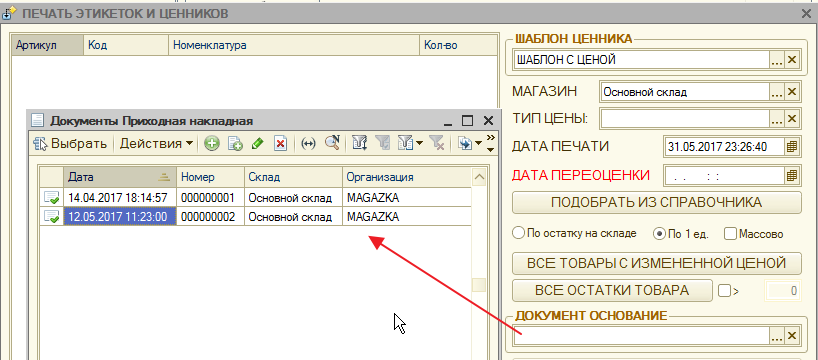This screenshot has height=360, width=818.
Task: Open the Действия menu
Action: (x=156, y=143)
